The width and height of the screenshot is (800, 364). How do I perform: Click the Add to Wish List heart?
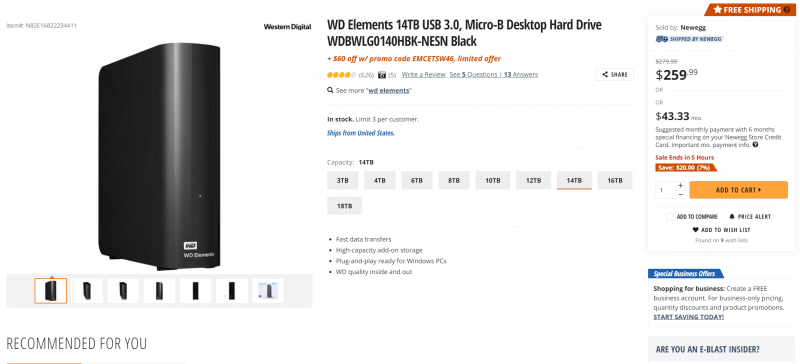click(x=695, y=230)
